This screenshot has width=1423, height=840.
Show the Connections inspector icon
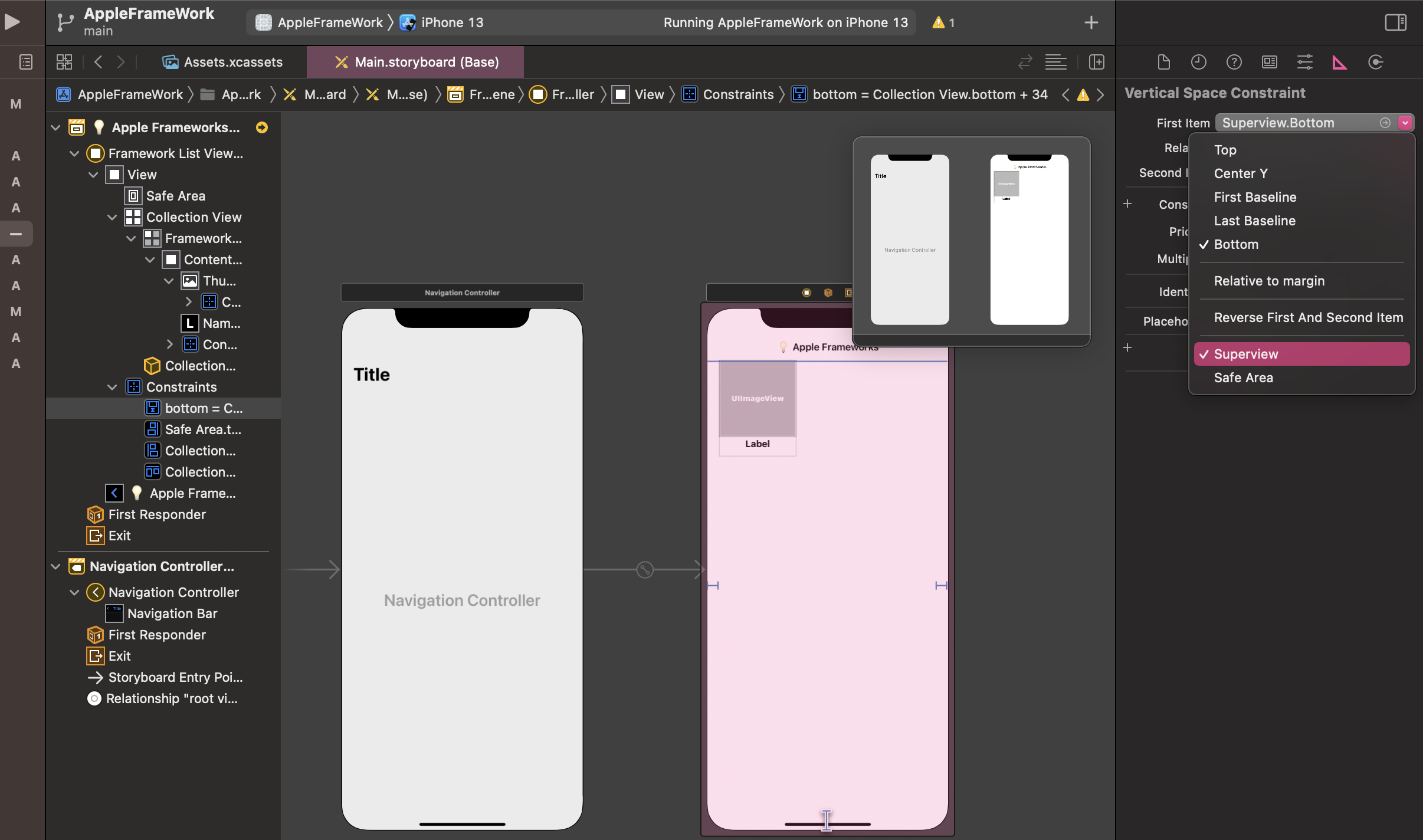click(1375, 62)
